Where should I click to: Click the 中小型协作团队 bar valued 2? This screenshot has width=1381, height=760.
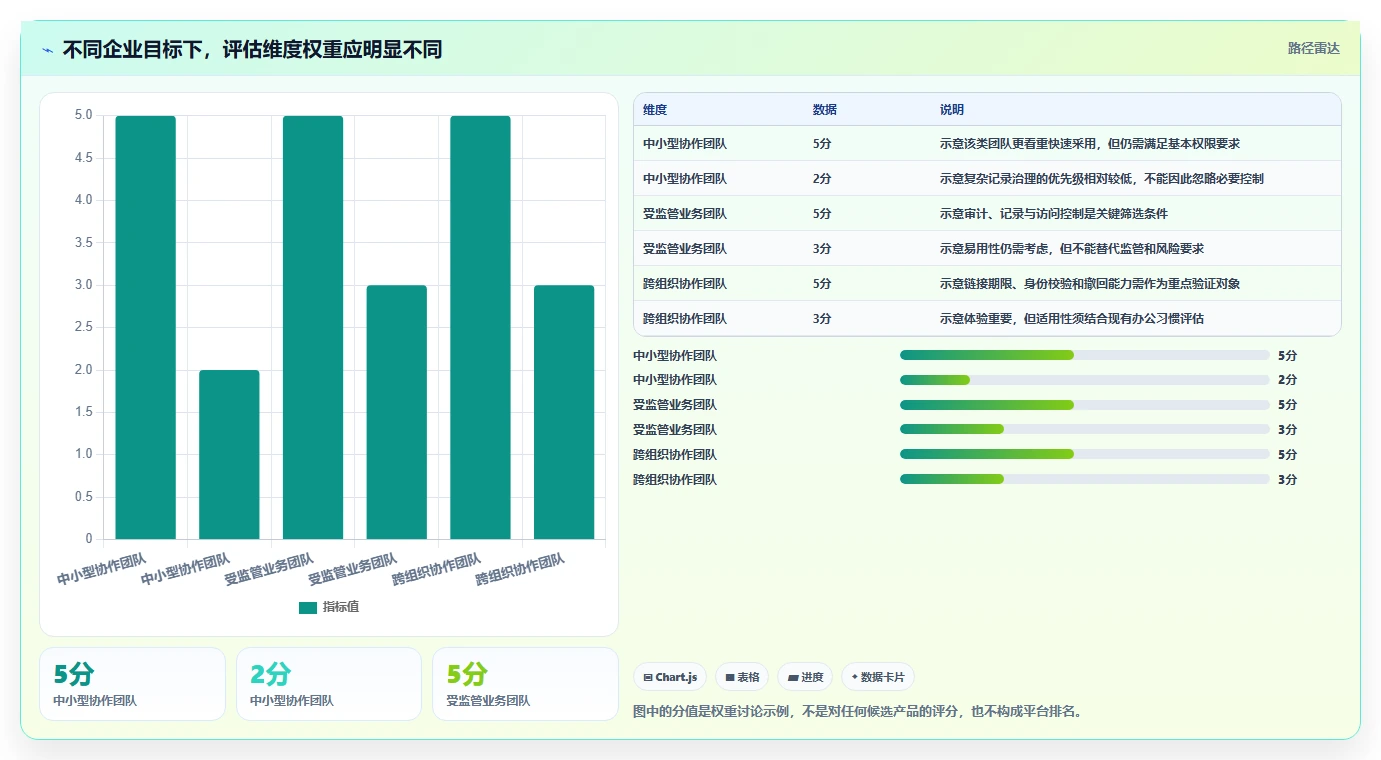(229, 455)
